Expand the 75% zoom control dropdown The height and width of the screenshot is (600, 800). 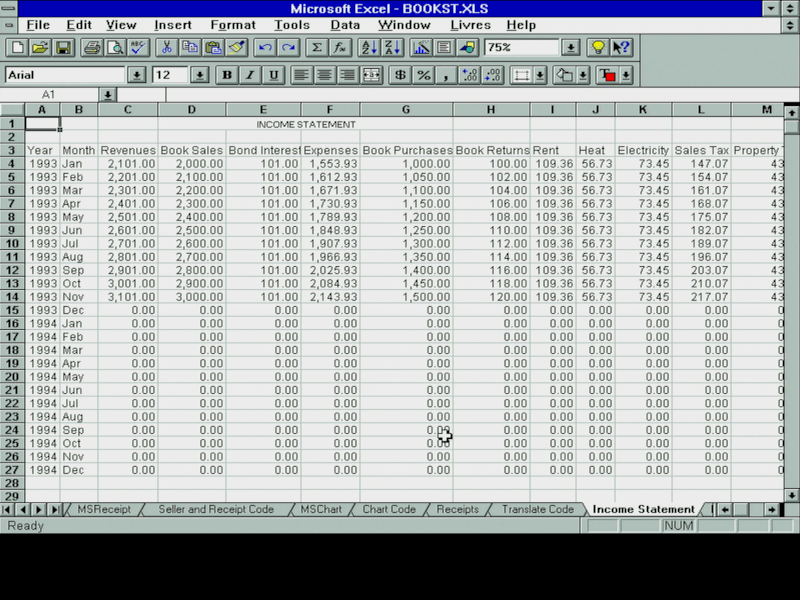click(570, 47)
